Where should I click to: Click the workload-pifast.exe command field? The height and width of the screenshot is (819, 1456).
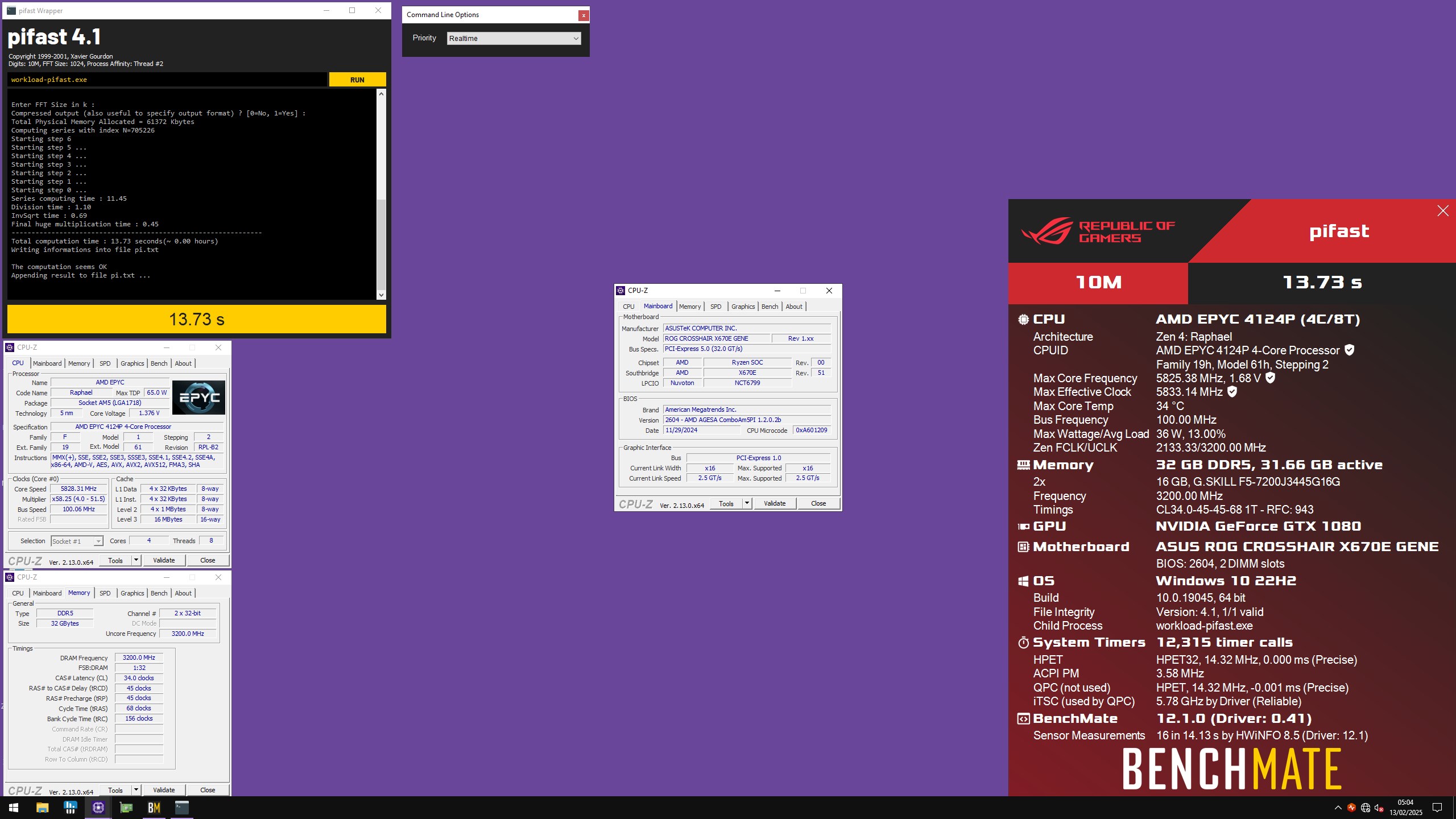coord(167,80)
